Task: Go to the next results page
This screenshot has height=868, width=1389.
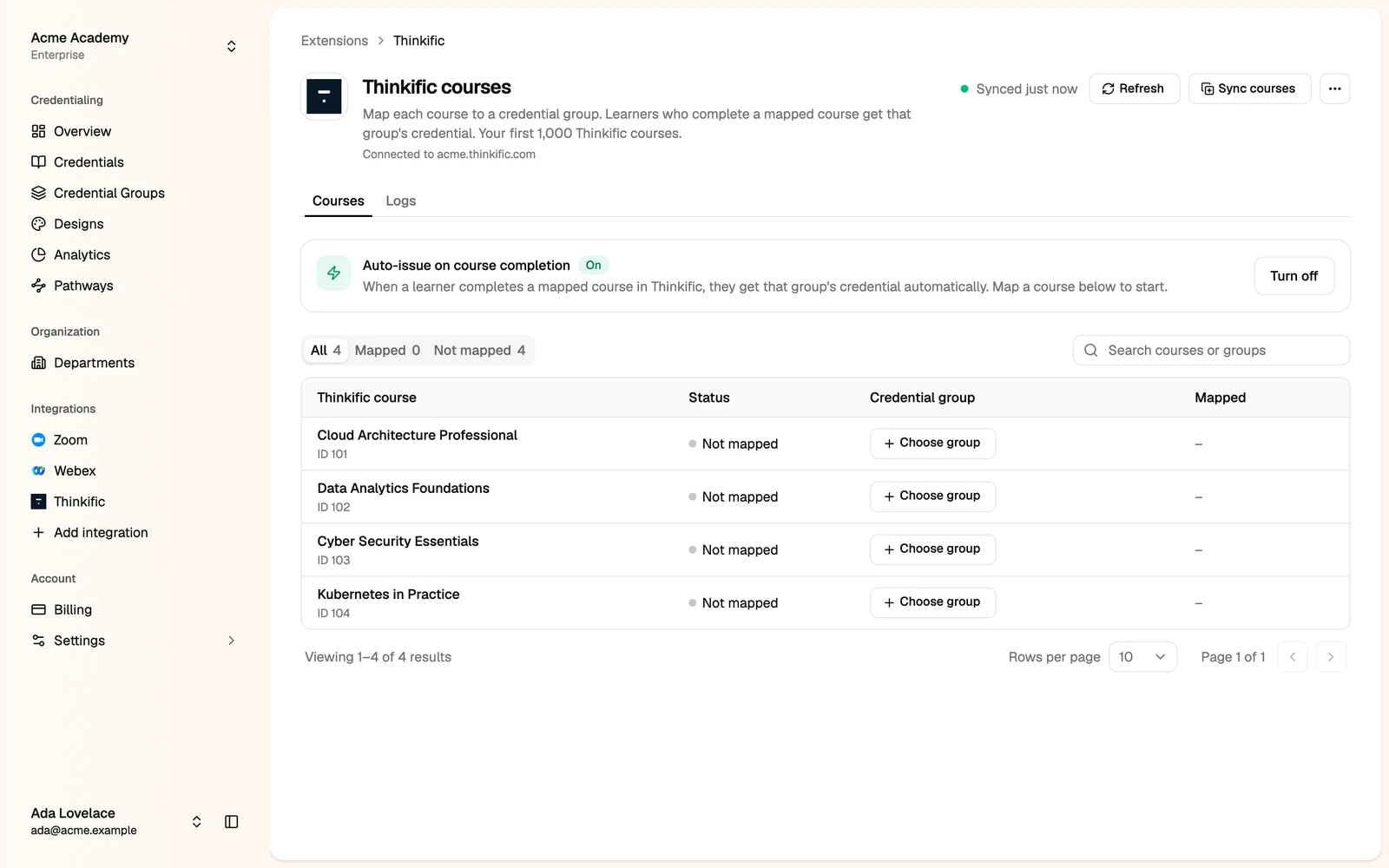Action: (1331, 657)
